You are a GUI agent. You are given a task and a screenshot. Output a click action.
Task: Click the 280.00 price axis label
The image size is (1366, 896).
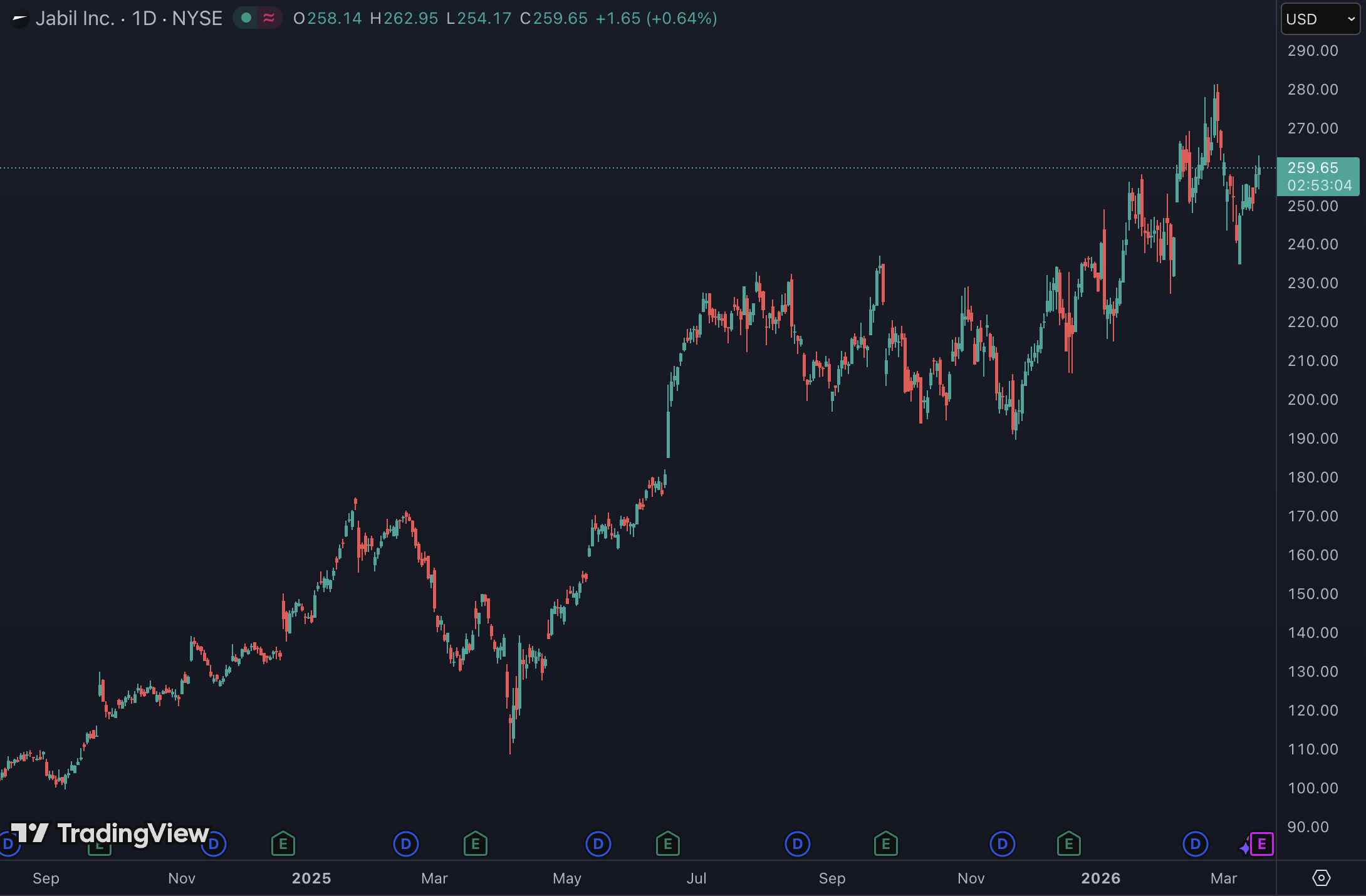click(1313, 90)
